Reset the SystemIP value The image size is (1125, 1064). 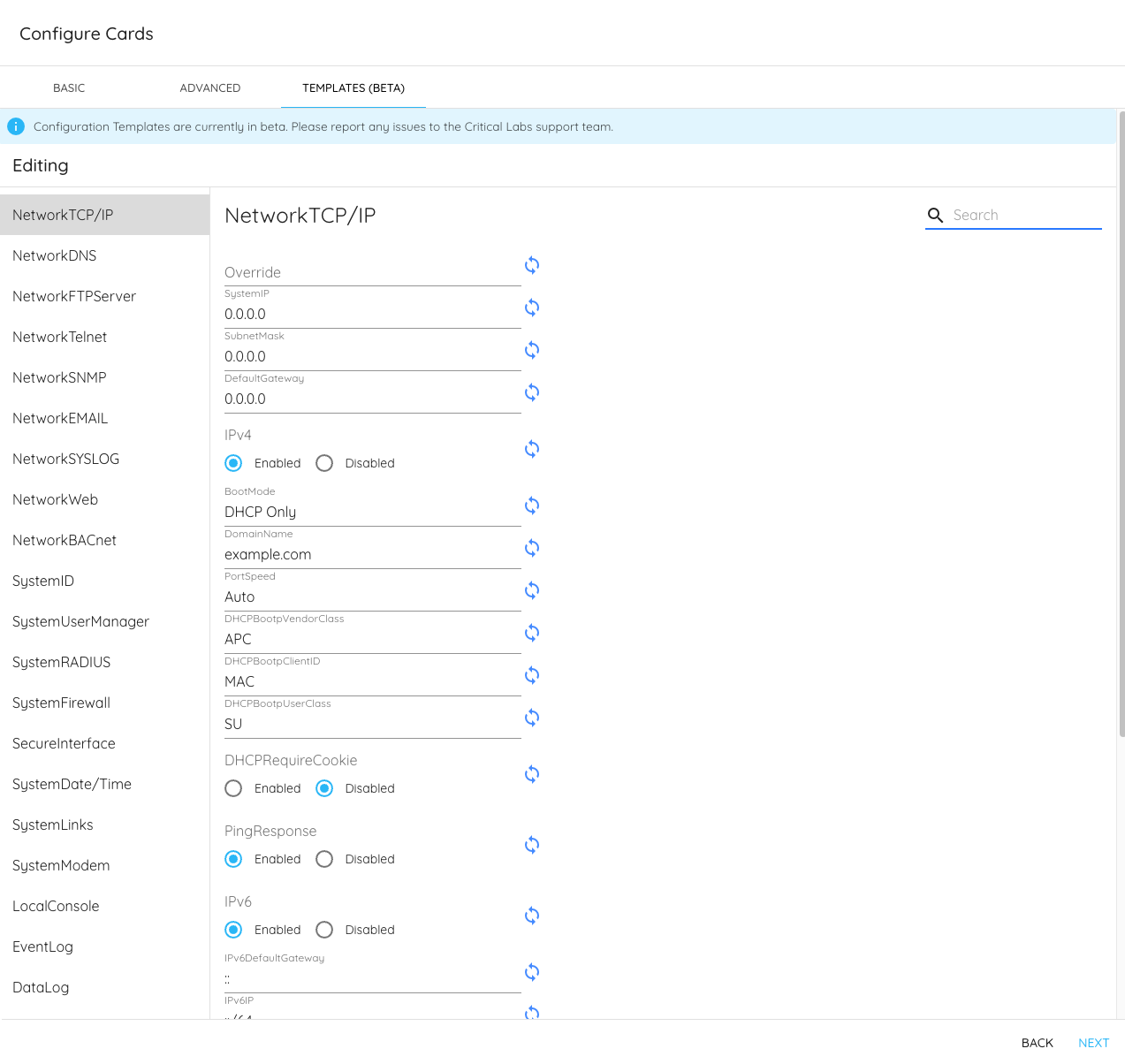click(x=532, y=308)
